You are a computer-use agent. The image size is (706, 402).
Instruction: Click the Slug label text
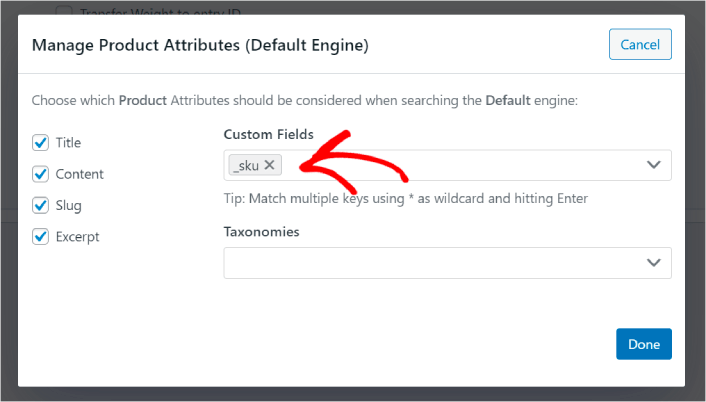tap(69, 205)
